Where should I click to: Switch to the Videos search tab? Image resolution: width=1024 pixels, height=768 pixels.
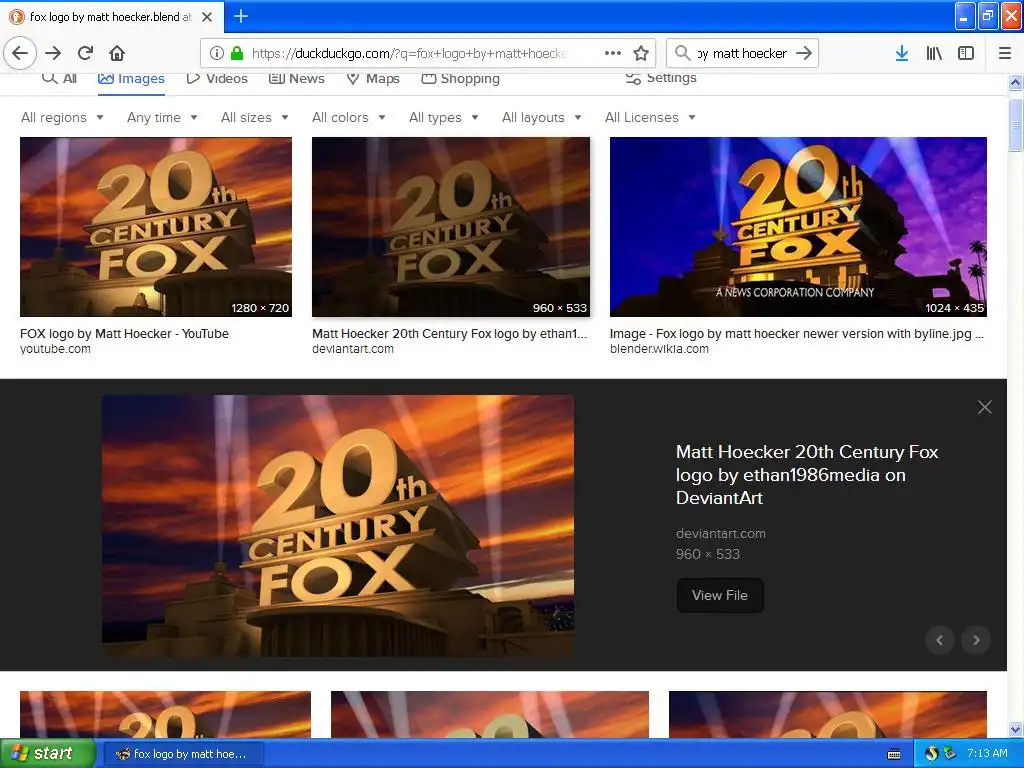[217, 78]
